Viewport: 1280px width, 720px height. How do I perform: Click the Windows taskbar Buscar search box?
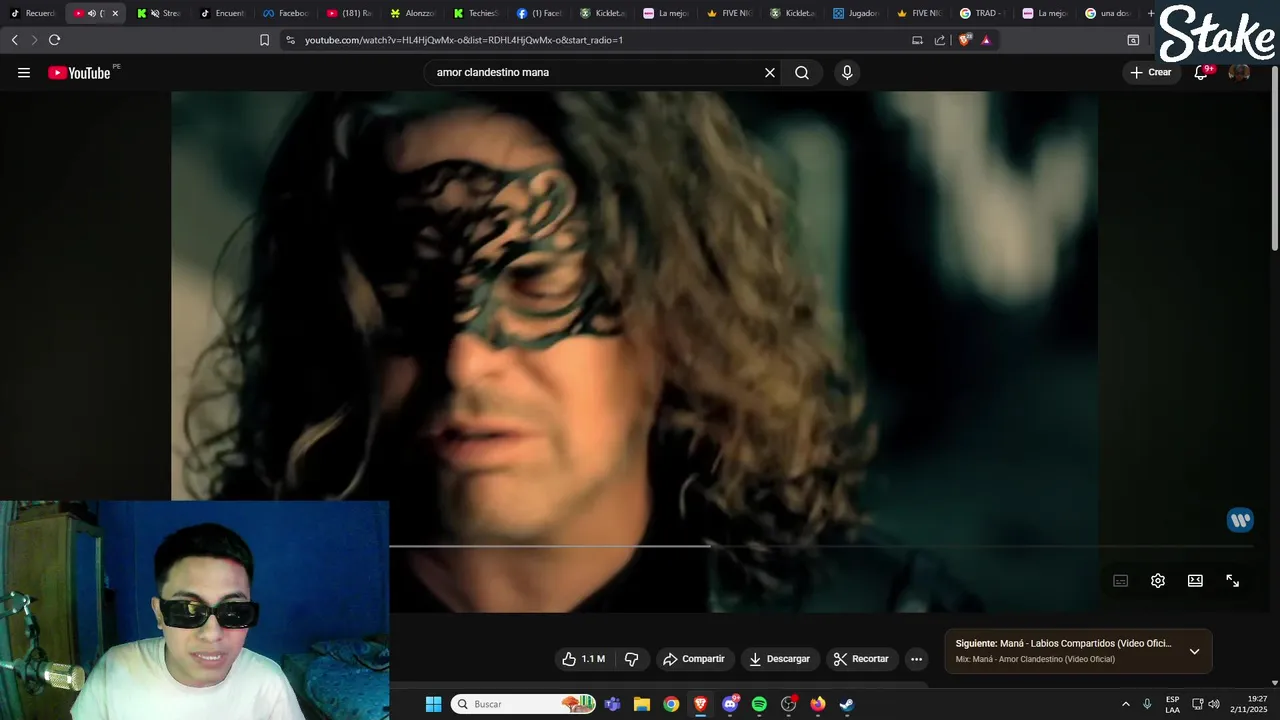(523, 704)
